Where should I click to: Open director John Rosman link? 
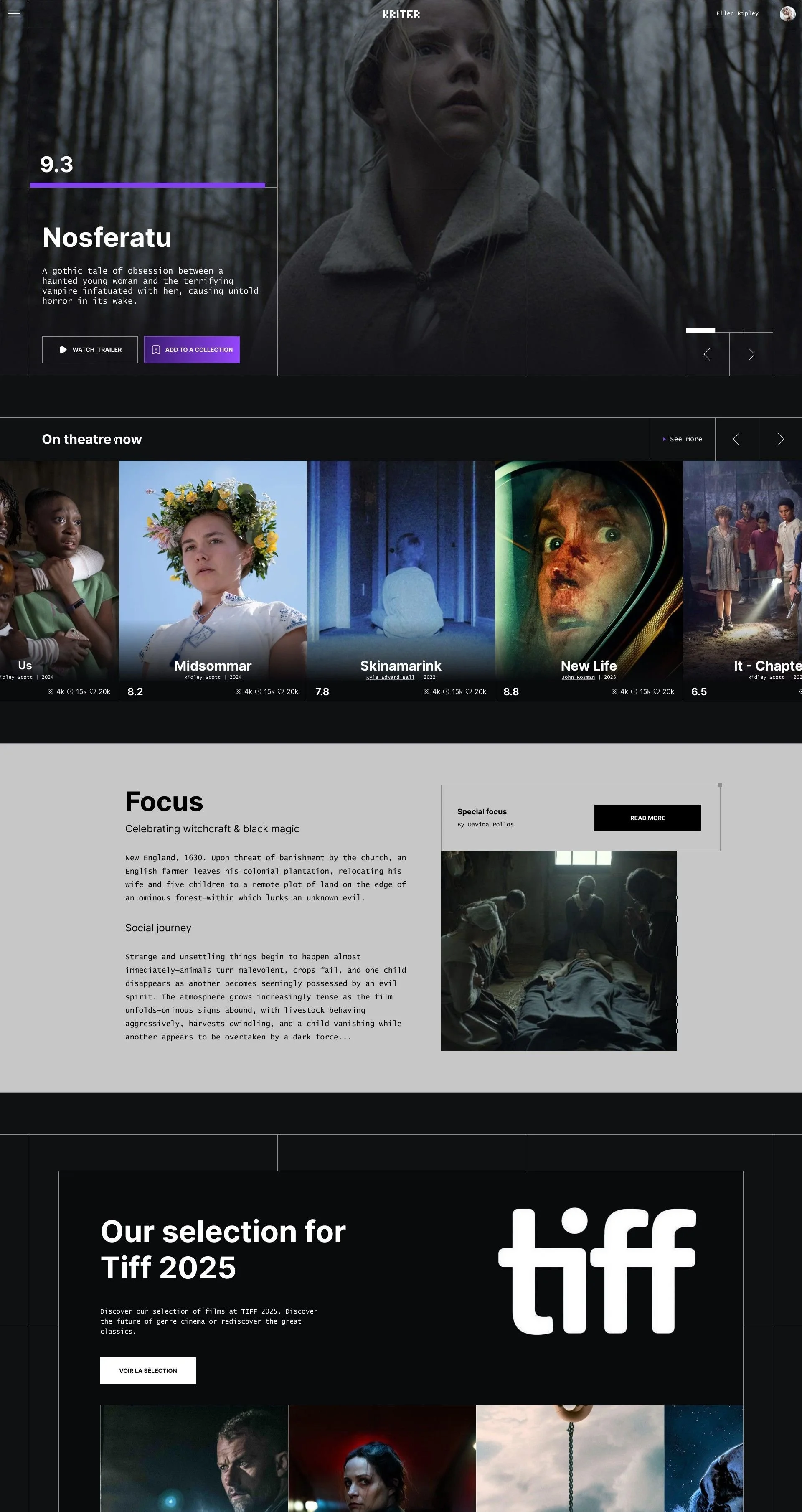coord(578,677)
